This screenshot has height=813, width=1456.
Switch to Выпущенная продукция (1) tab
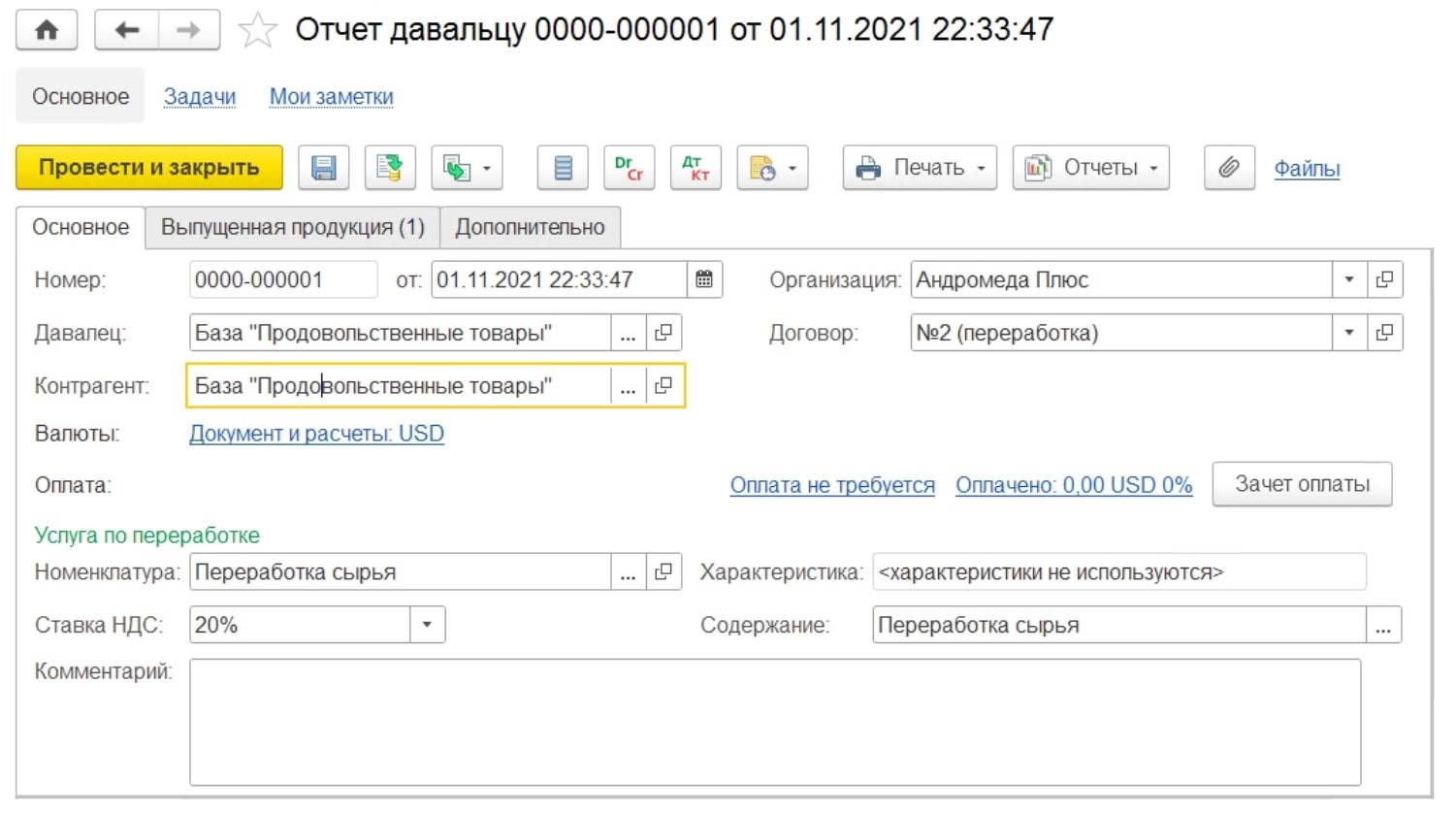point(293,227)
